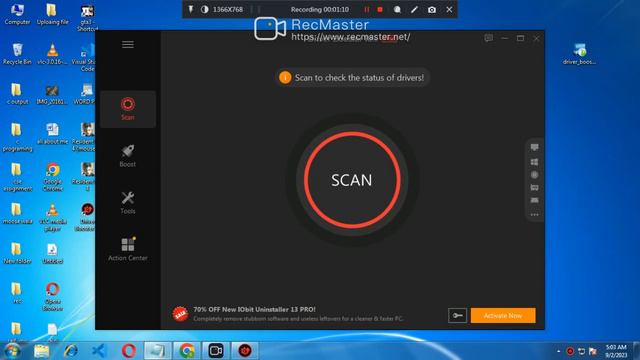Click the fourth device icon in right panel
This screenshot has height=360, width=640.
point(534,187)
